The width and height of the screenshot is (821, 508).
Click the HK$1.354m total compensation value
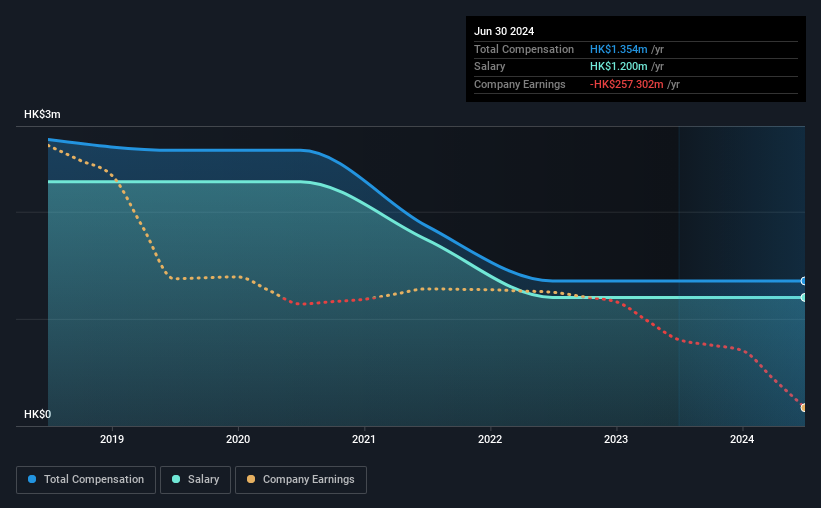(618, 49)
